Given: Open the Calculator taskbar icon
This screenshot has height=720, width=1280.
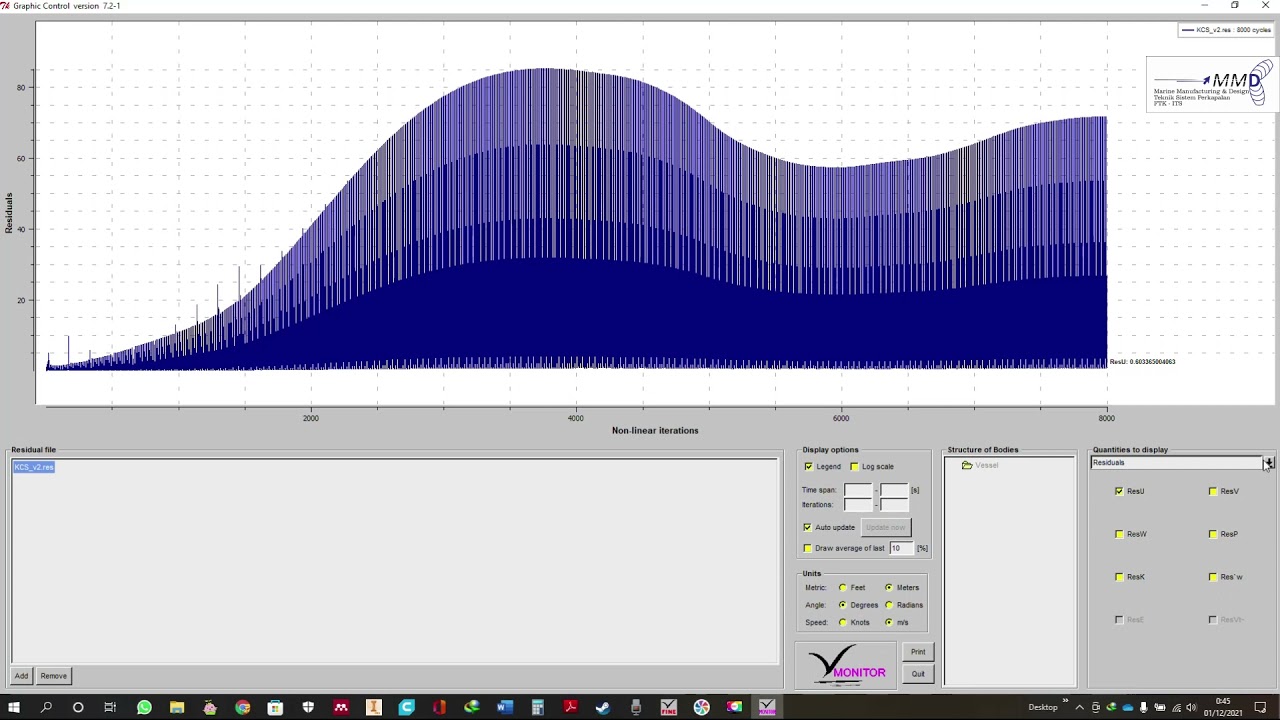Looking at the screenshot, I should coord(537,708).
